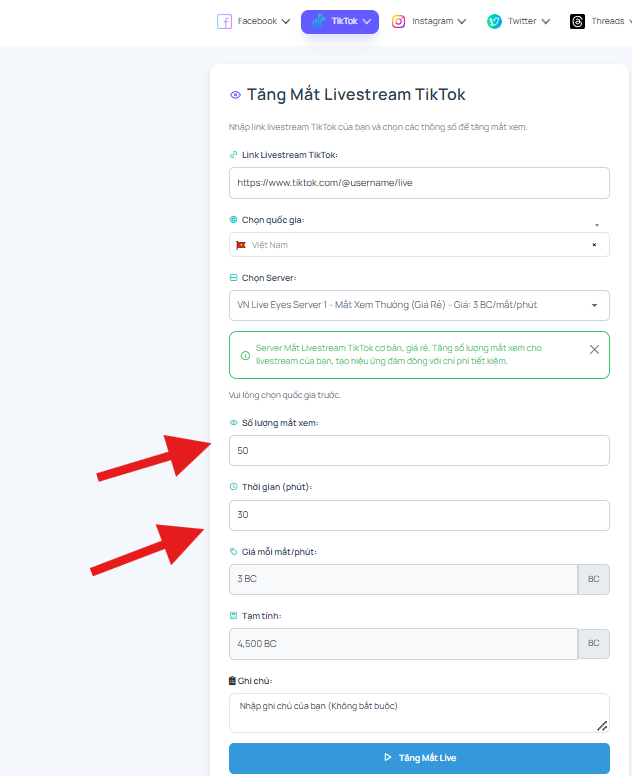Viewport: 632px width, 776px height.
Task: Click the Facebook logo icon
Action: pyautogui.click(x=224, y=21)
